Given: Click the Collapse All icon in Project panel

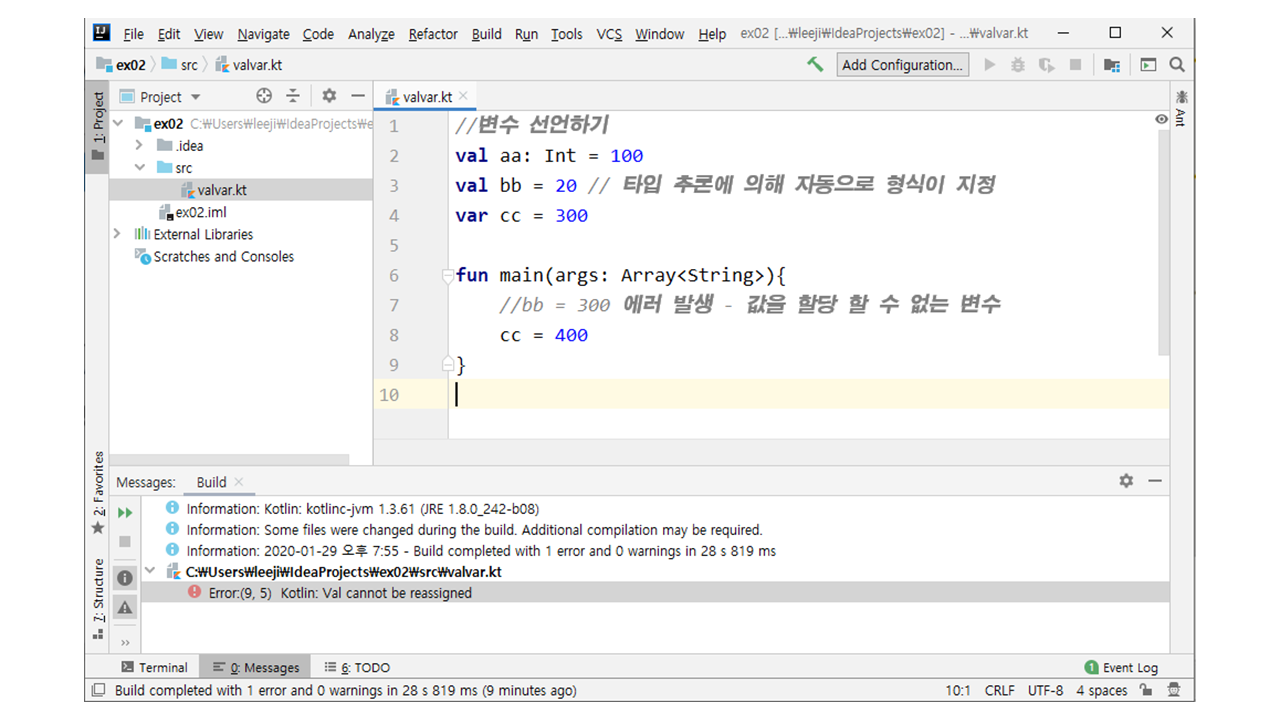Looking at the screenshot, I should point(293,96).
